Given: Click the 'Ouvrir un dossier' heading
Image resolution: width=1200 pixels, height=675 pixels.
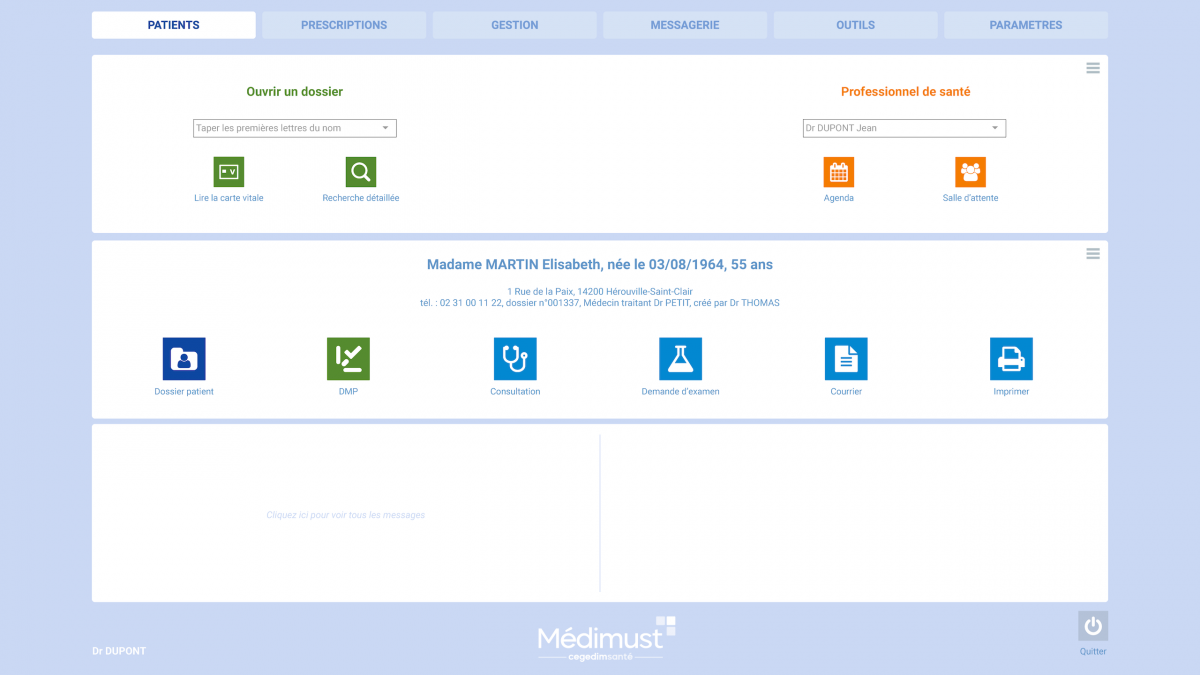Looking at the screenshot, I should tap(295, 92).
